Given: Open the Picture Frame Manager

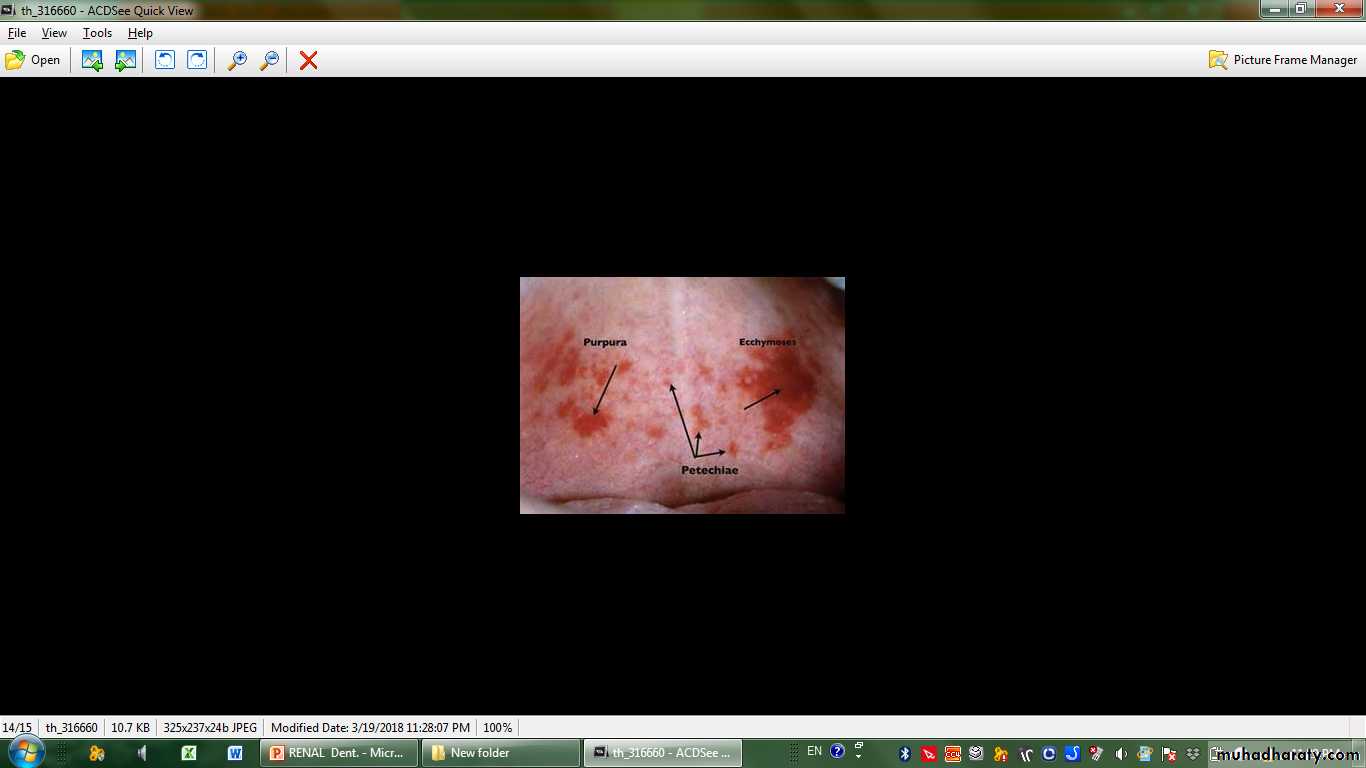Looking at the screenshot, I should [x=1283, y=60].
